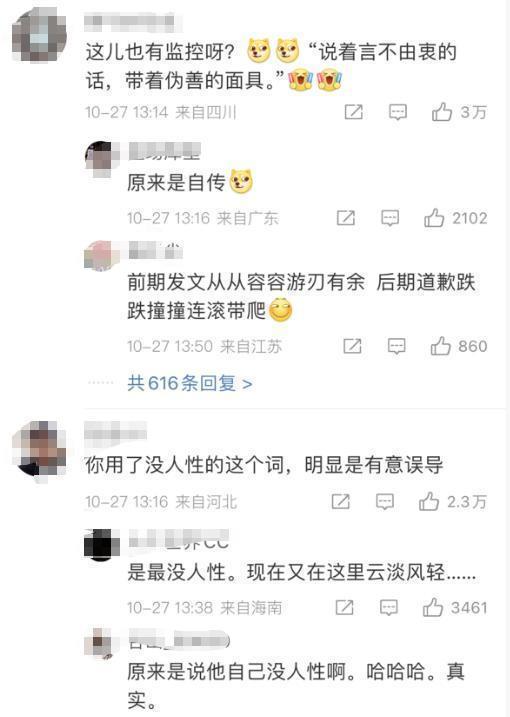Share the 河北 comment posted 13:16
This screenshot has height=717, width=510.
341,502
